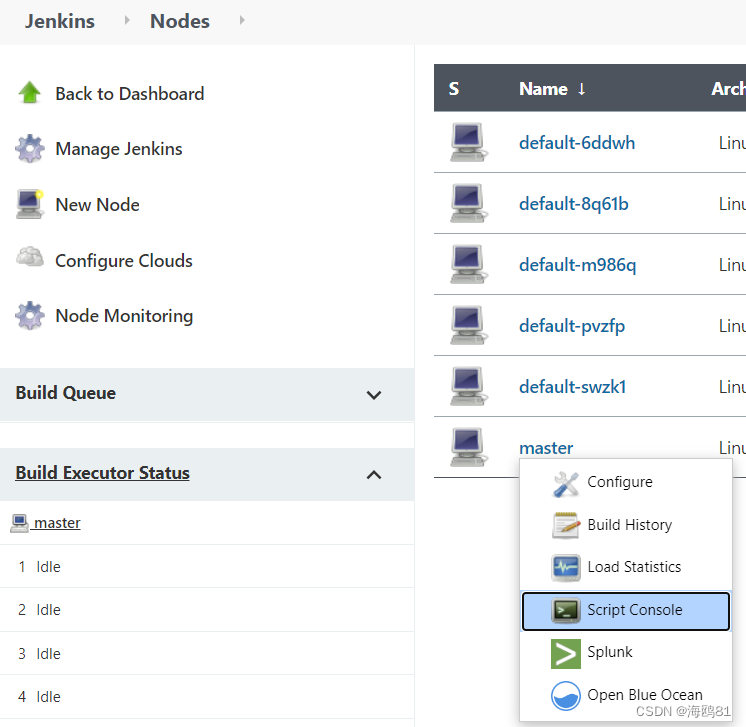
Task: Click the Open Blue Ocean wave icon
Action: click(x=566, y=696)
